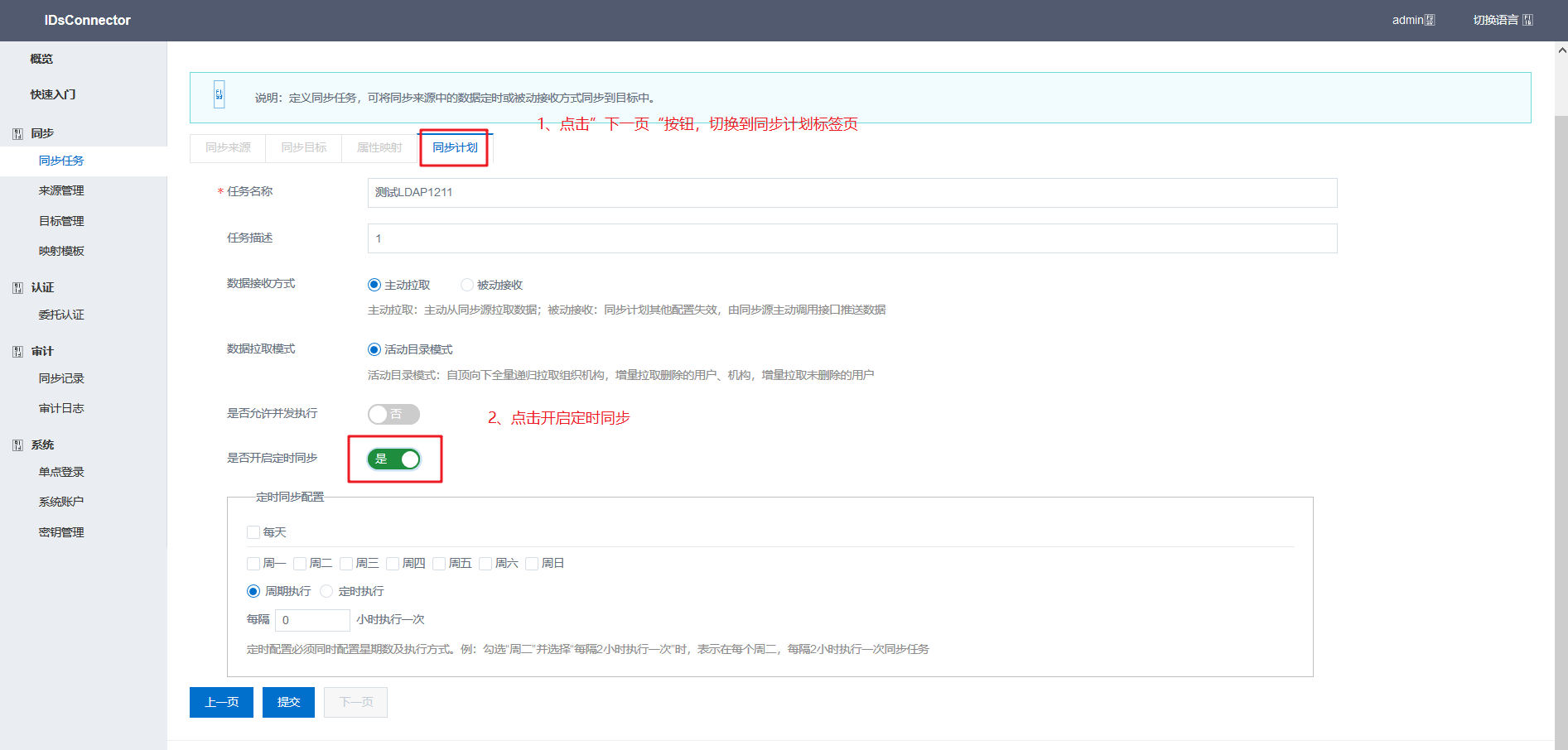Check the 周五 checkbox
This screenshot has height=750, width=1568.
pyautogui.click(x=439, y=564)
